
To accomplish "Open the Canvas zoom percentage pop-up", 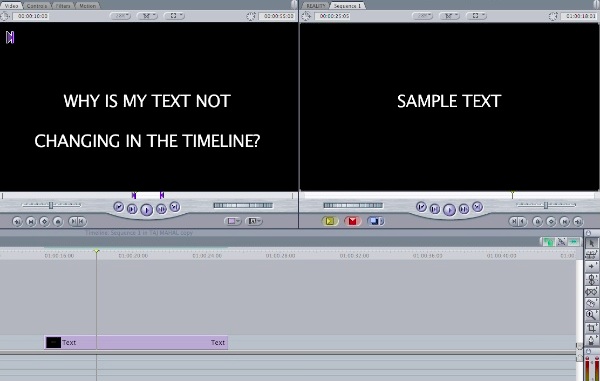I will coord(422,16).
